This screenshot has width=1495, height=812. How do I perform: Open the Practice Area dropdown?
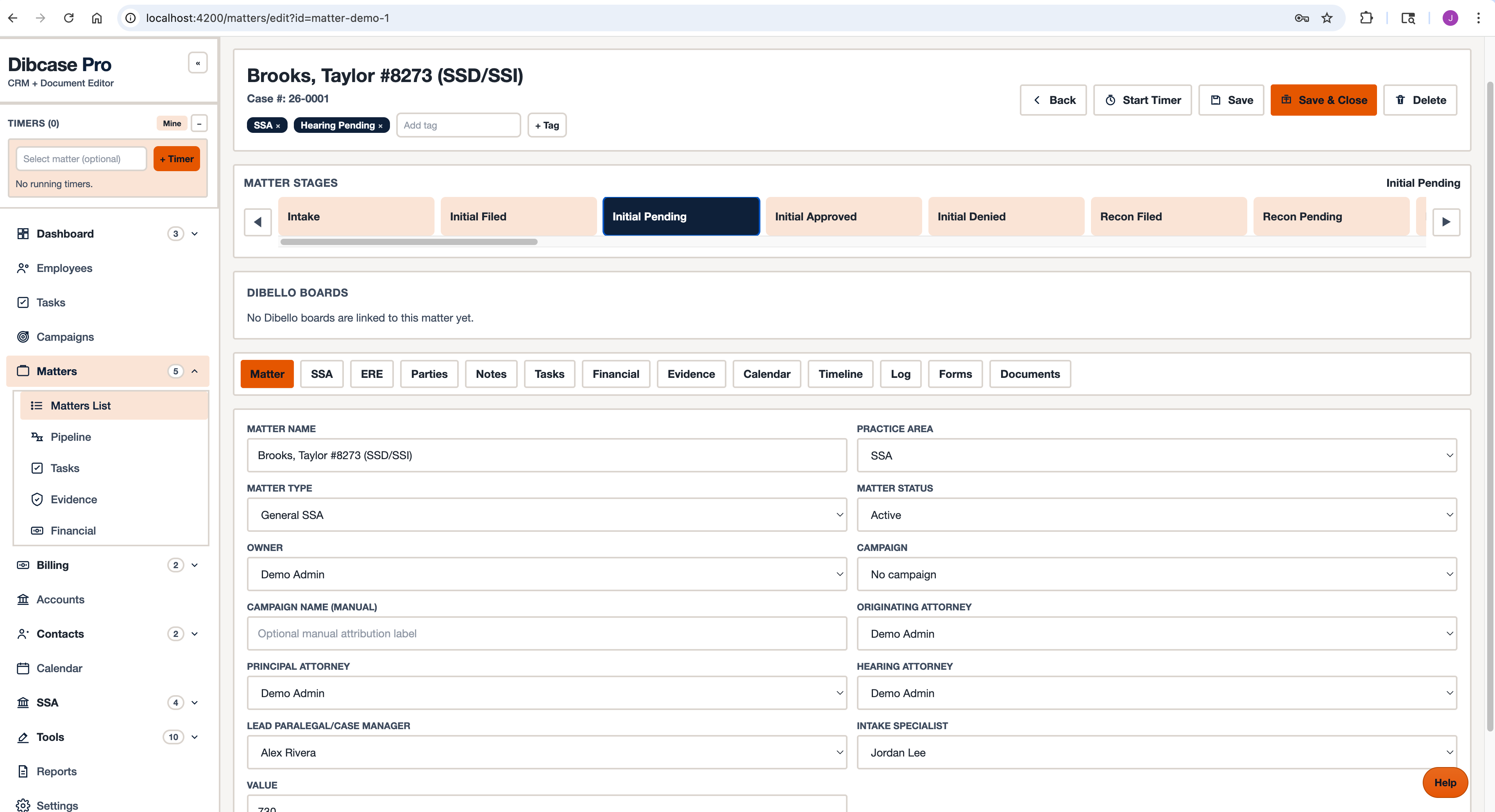pyautogui.click(x=1156, y=456)
